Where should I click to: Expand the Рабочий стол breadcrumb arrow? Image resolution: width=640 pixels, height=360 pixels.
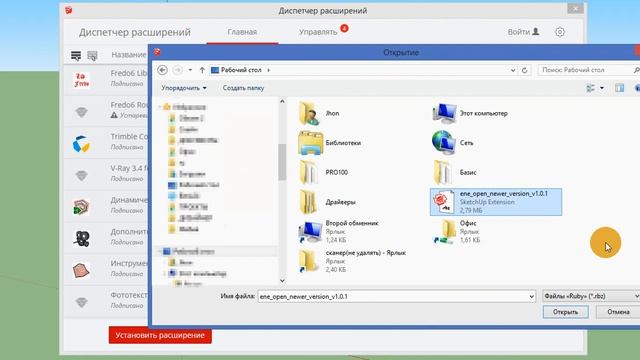[268, 70]
